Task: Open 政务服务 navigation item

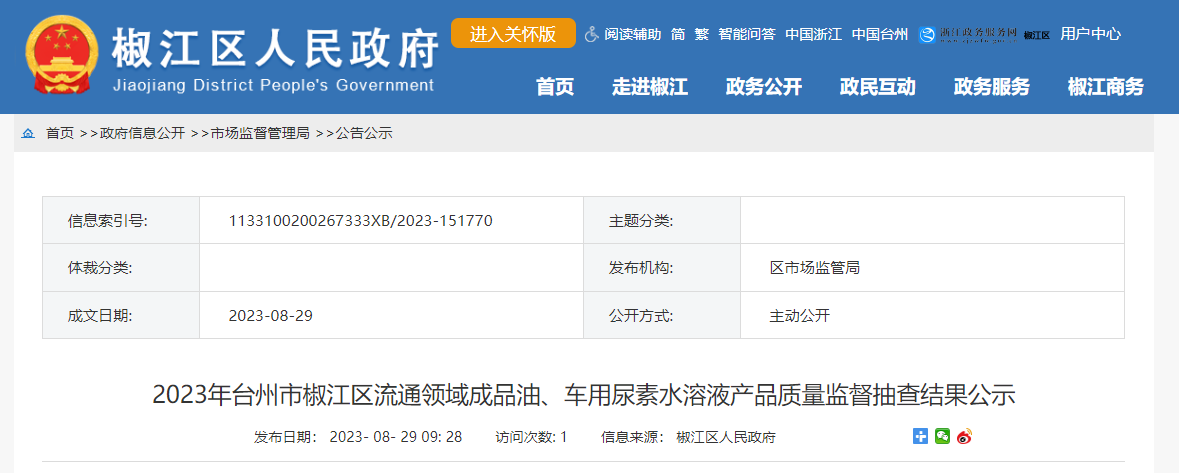Action: click(992, 87)
